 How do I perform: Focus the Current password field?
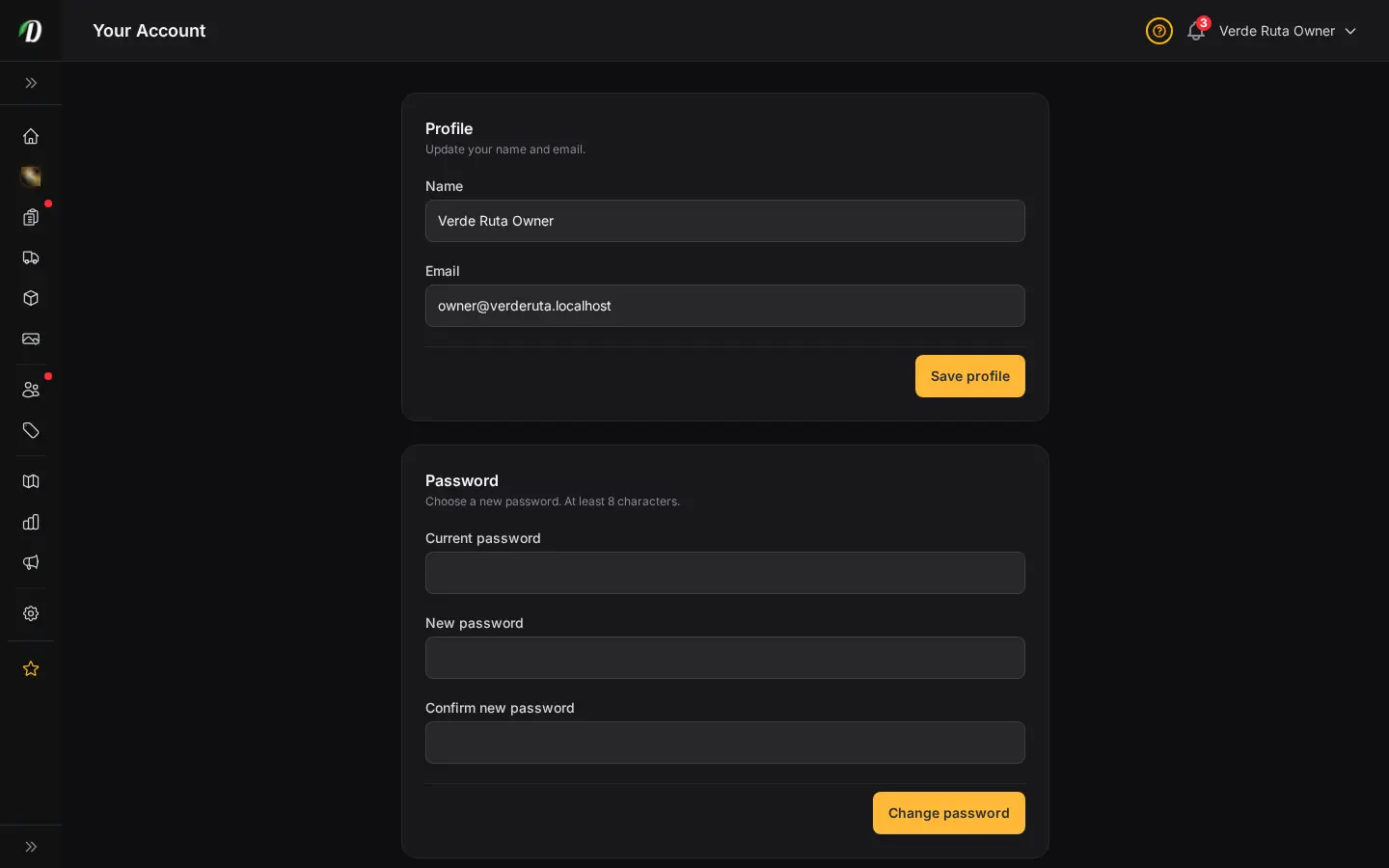(x=725, y=573)
